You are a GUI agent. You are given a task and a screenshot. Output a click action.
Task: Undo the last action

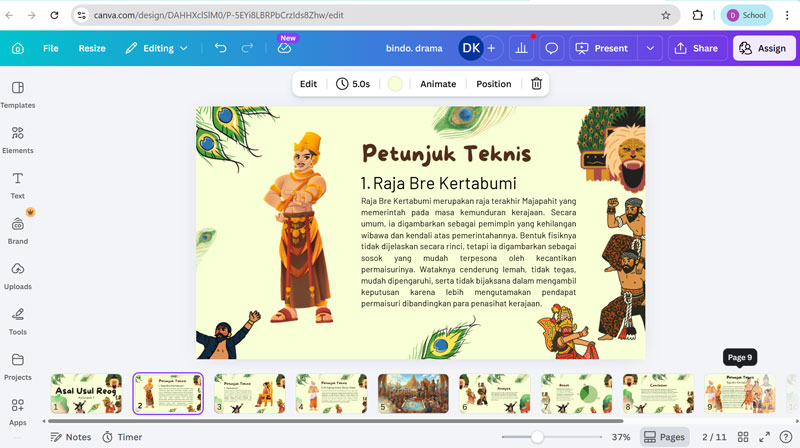(220, 48)
